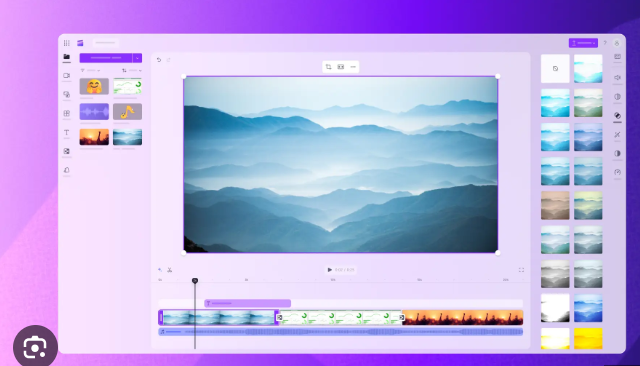Expand the Import media dropdown arrow

coord(137,58)
